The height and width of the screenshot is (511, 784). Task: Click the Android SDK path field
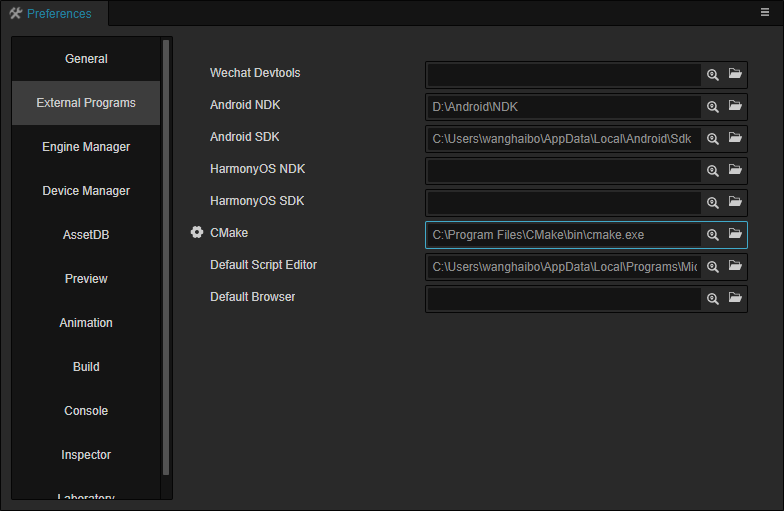click(564, 139)
